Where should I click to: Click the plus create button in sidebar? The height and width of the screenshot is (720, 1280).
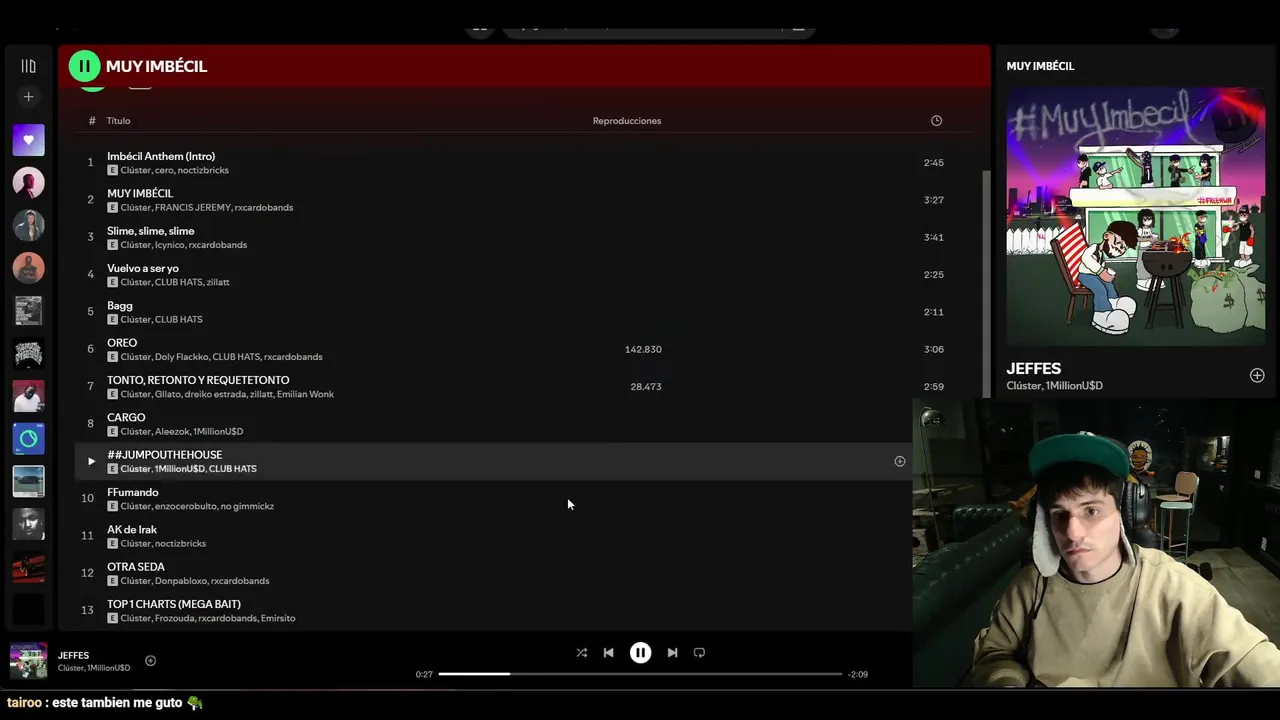point(28,97)
